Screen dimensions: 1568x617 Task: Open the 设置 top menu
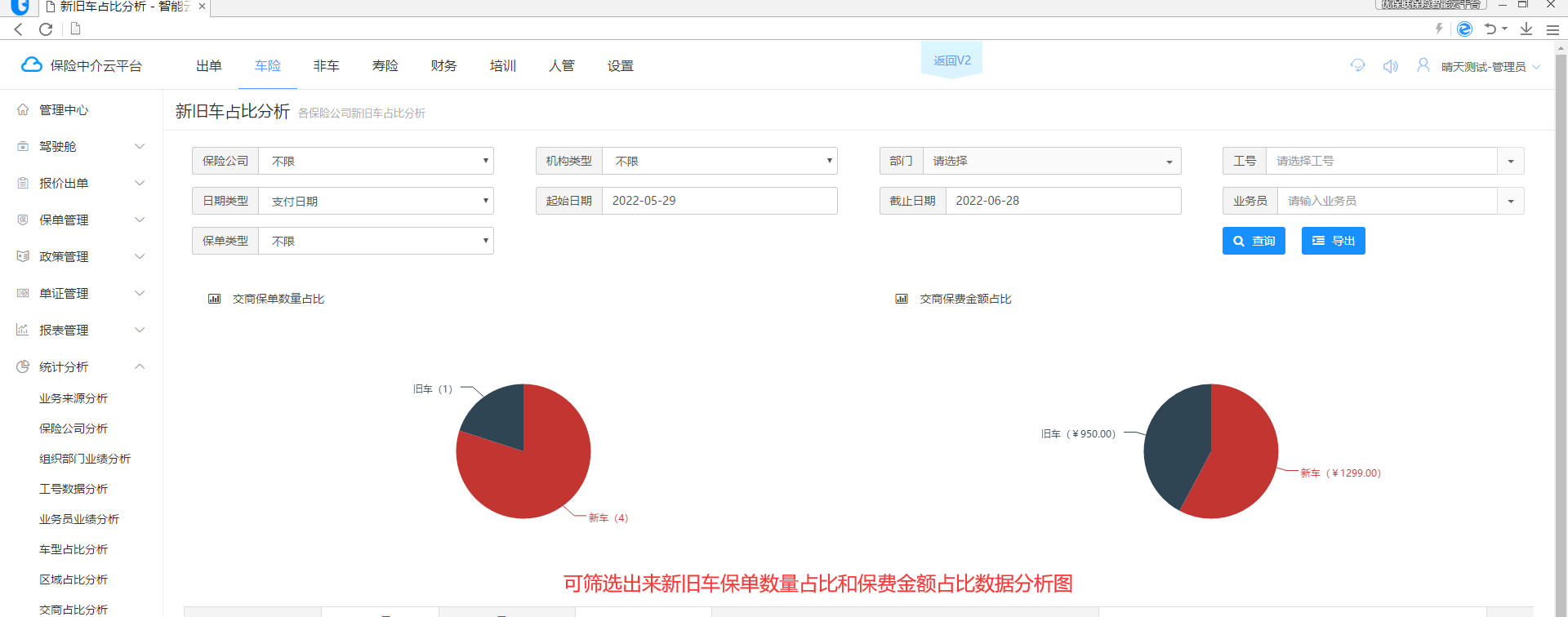pos(621,65)
